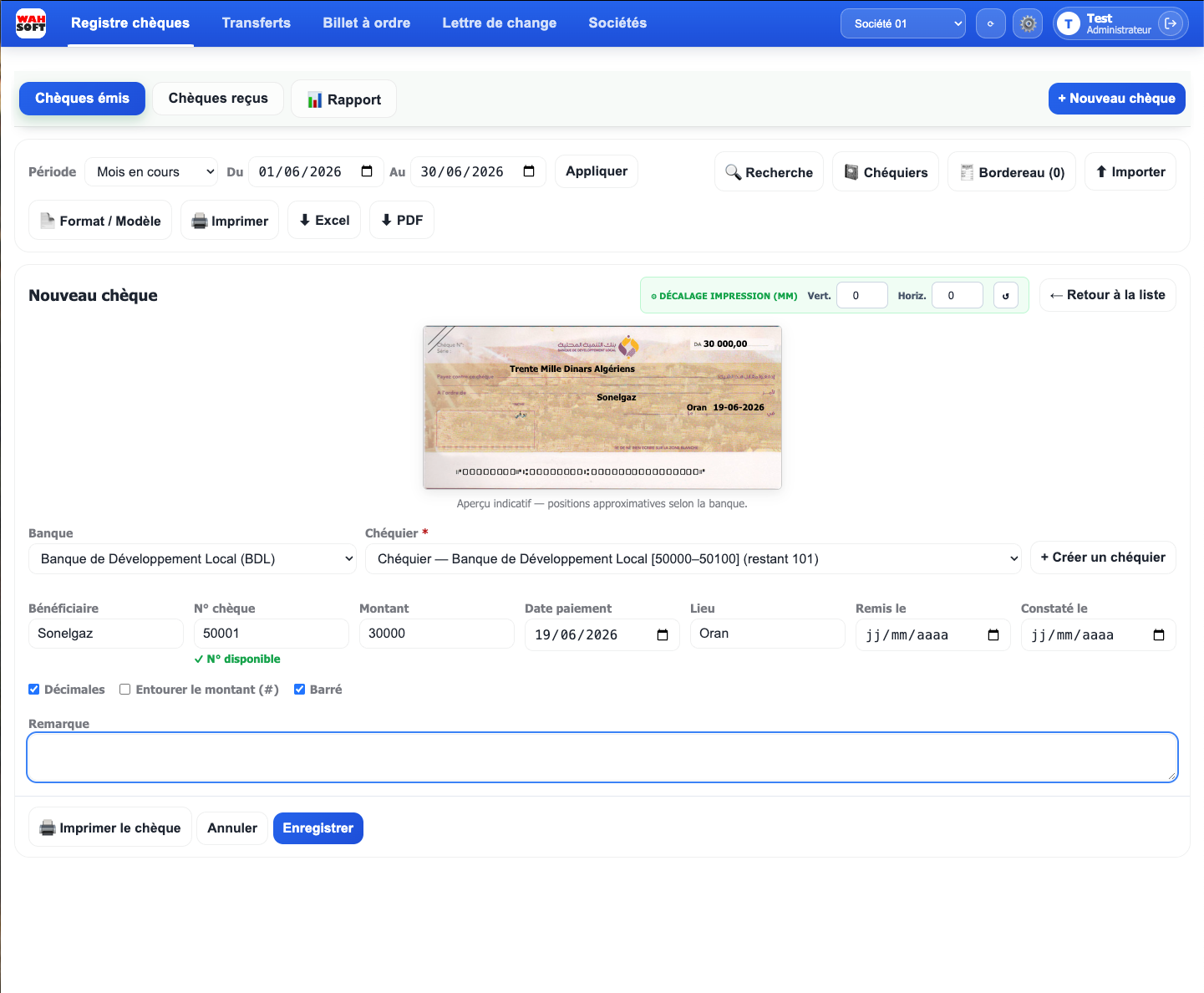The width and height of the screenshot is (1204, 993).
Task: Click the Bénéficiaire field
Action: [105, 634]
